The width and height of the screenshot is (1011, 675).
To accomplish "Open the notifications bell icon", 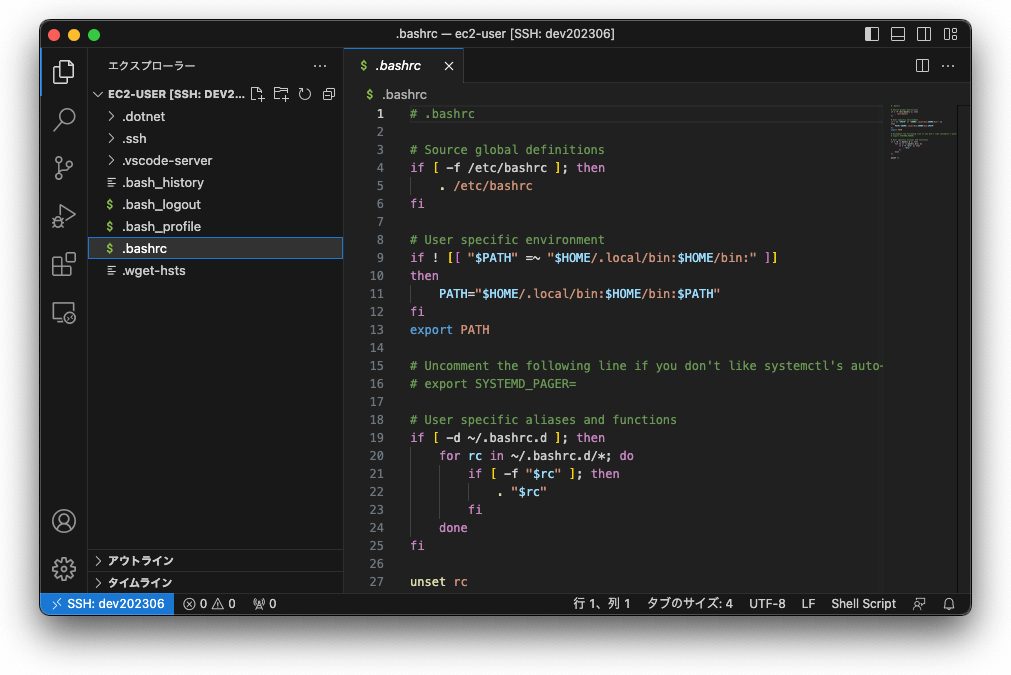I will [x=948, y=603].
